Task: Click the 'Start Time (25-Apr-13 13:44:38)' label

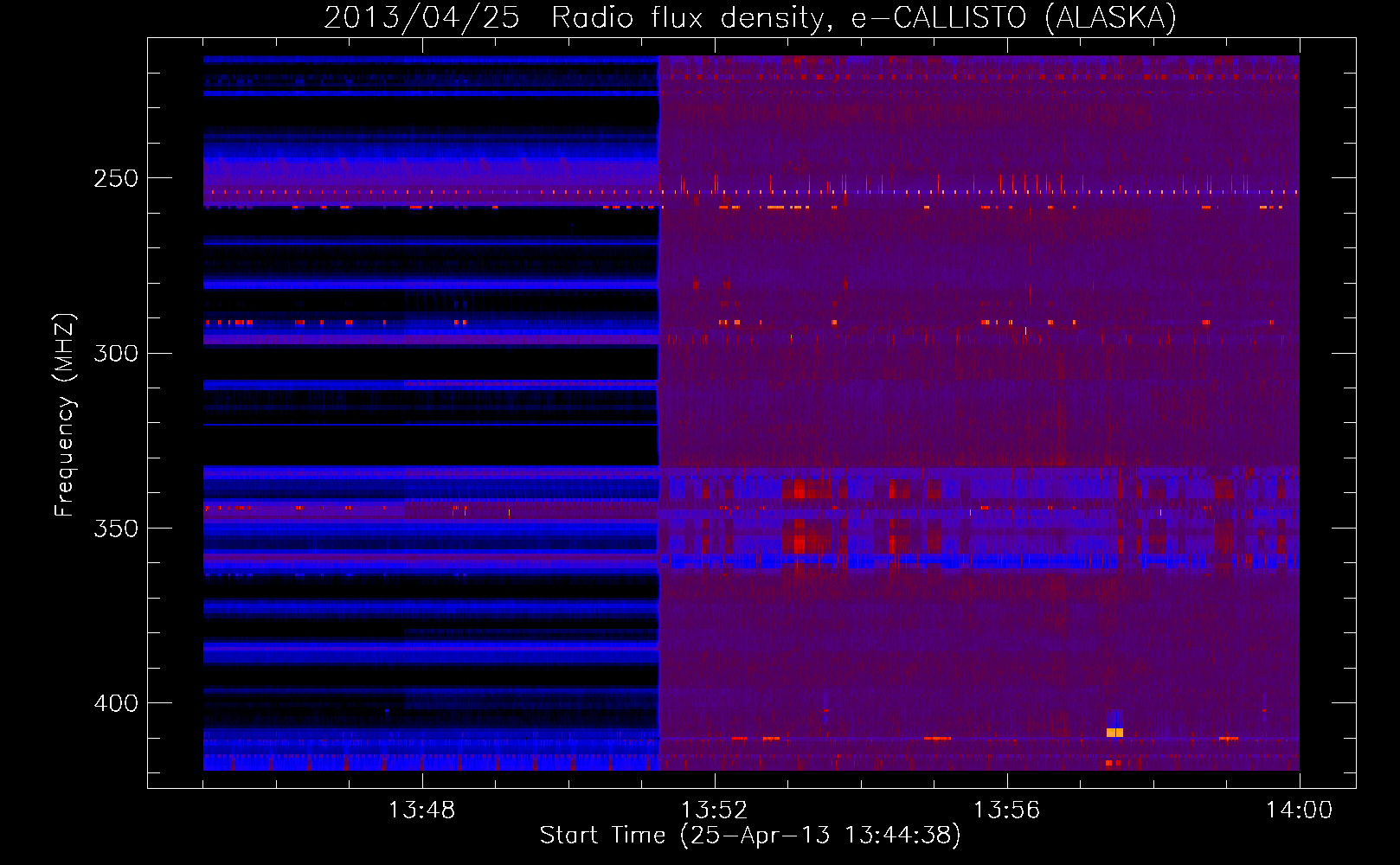Action: 750,836
